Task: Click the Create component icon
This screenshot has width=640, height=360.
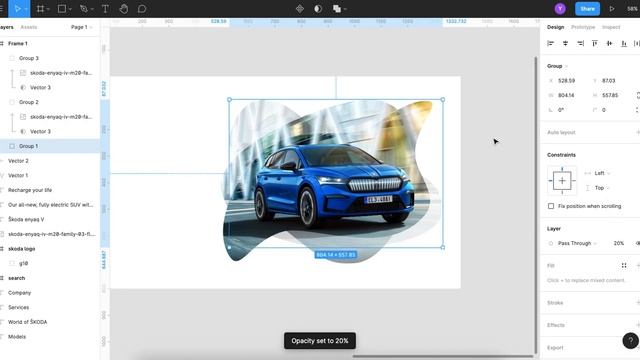Action: (300, 9)
